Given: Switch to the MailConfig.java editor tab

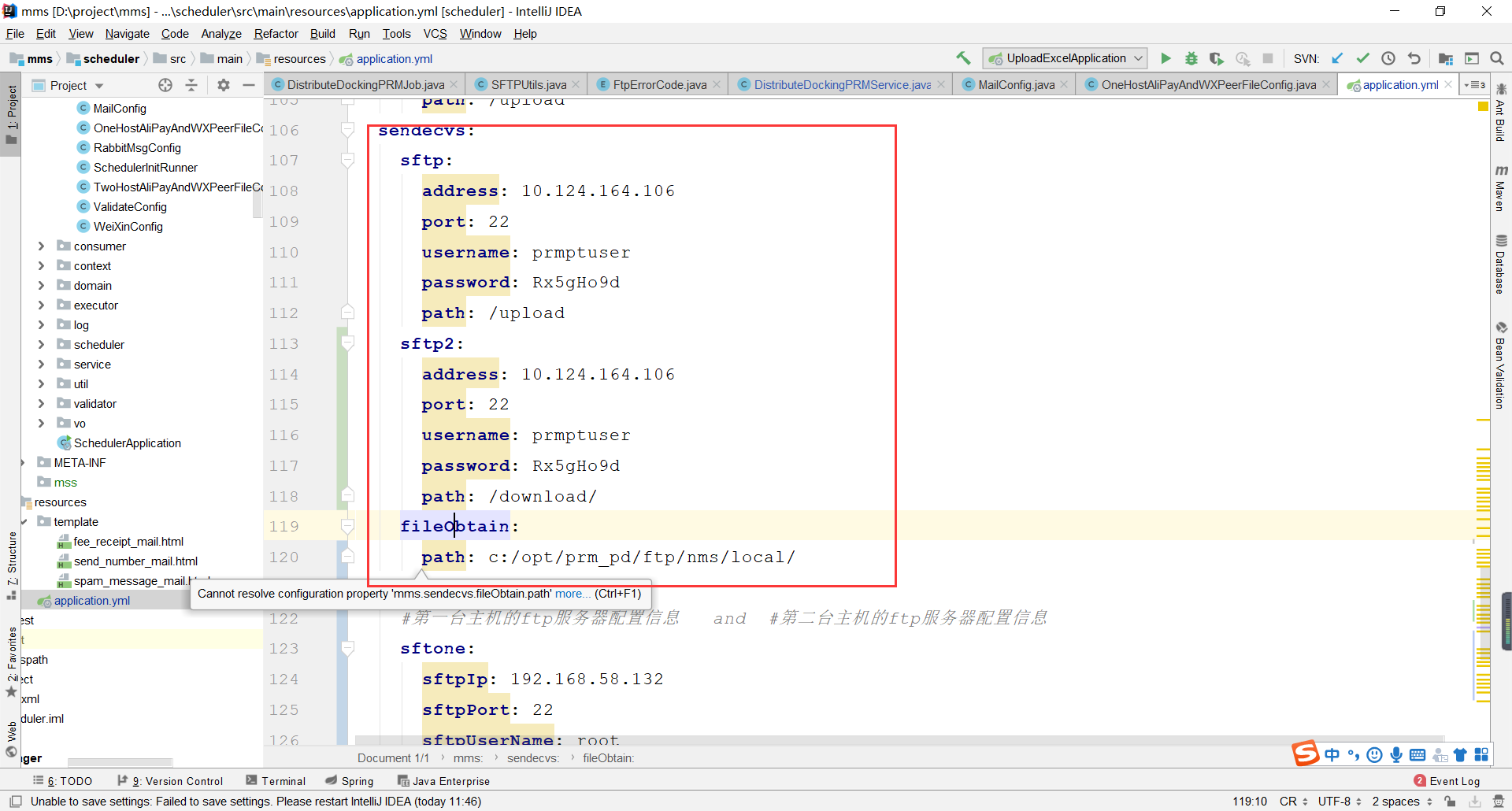Looking at the screenshot, I should (1016, 85).
